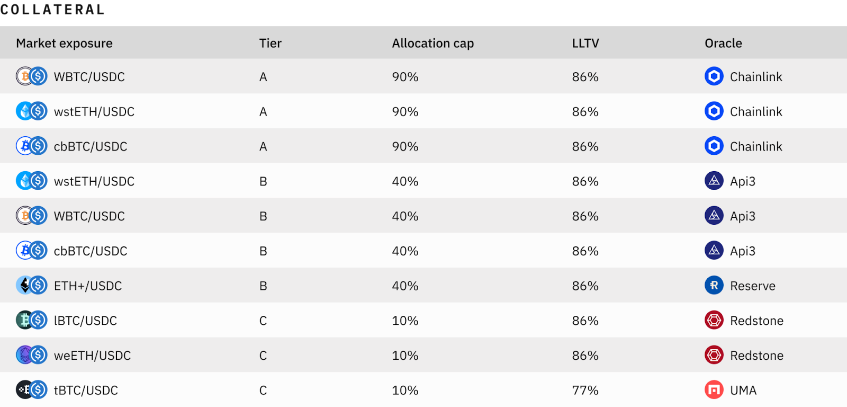This screenshot has height=407, width=847.
Task: Click the LLTV column header
Action: click(x=585, y=43)
